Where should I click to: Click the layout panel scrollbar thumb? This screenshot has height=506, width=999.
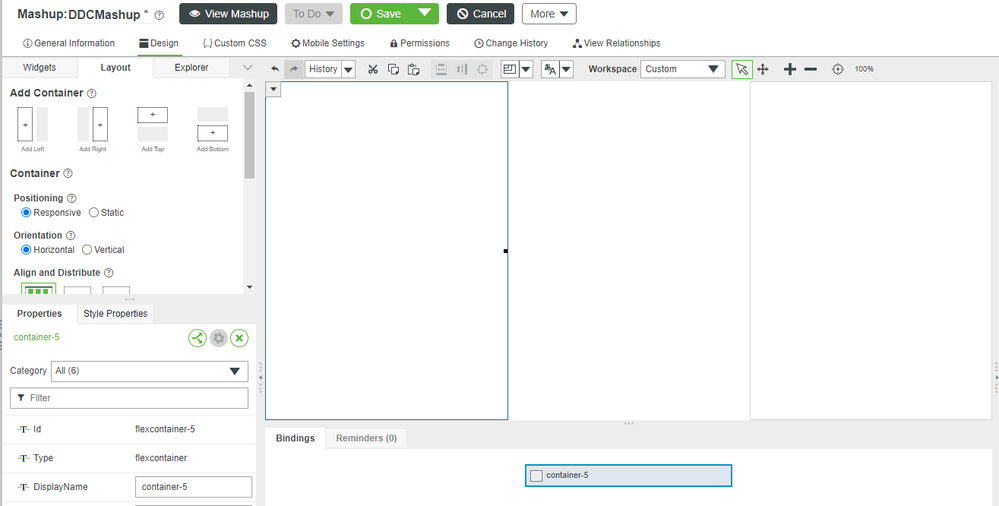[249, 135]
